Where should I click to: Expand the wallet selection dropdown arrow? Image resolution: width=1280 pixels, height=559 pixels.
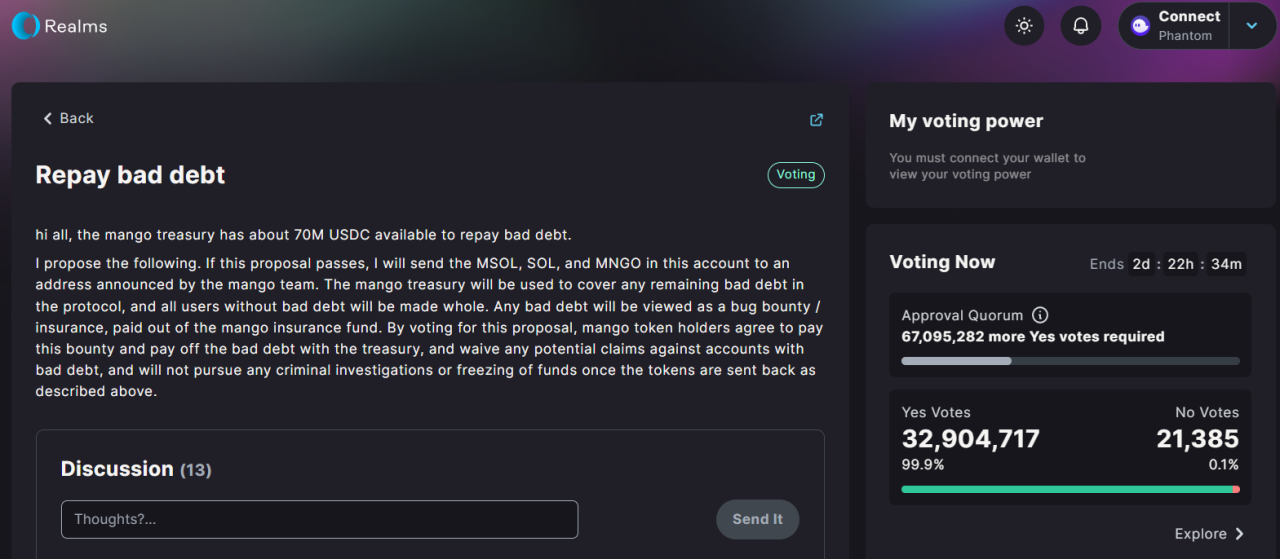(x=1252, y=26)
